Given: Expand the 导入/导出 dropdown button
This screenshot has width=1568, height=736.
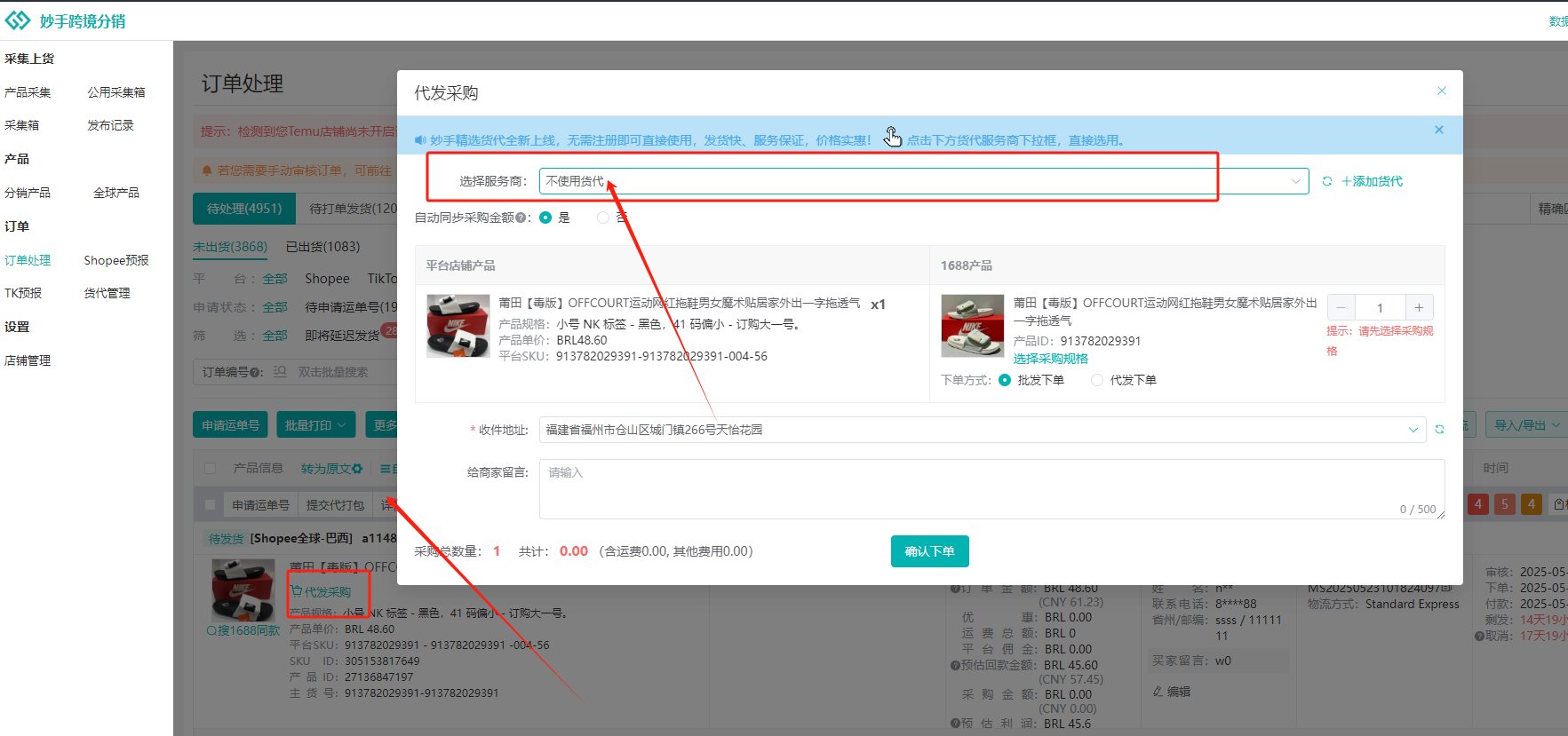Looking at the screenshot, I should point(1527,425).
